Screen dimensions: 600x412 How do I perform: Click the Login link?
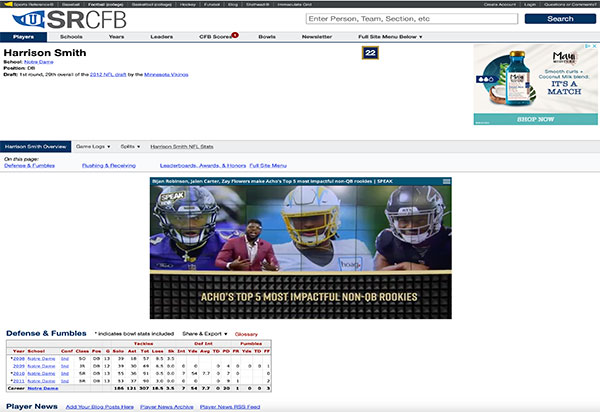click(x=530, y=5)
